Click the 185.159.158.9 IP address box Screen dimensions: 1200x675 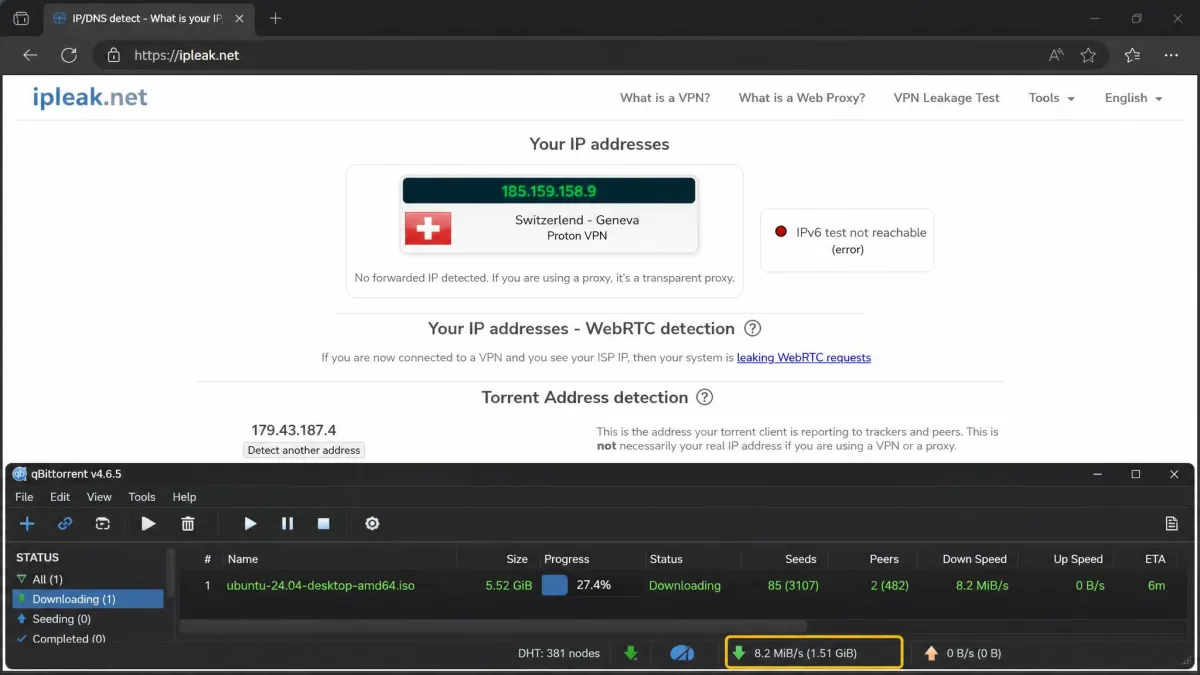coord(548,190)
